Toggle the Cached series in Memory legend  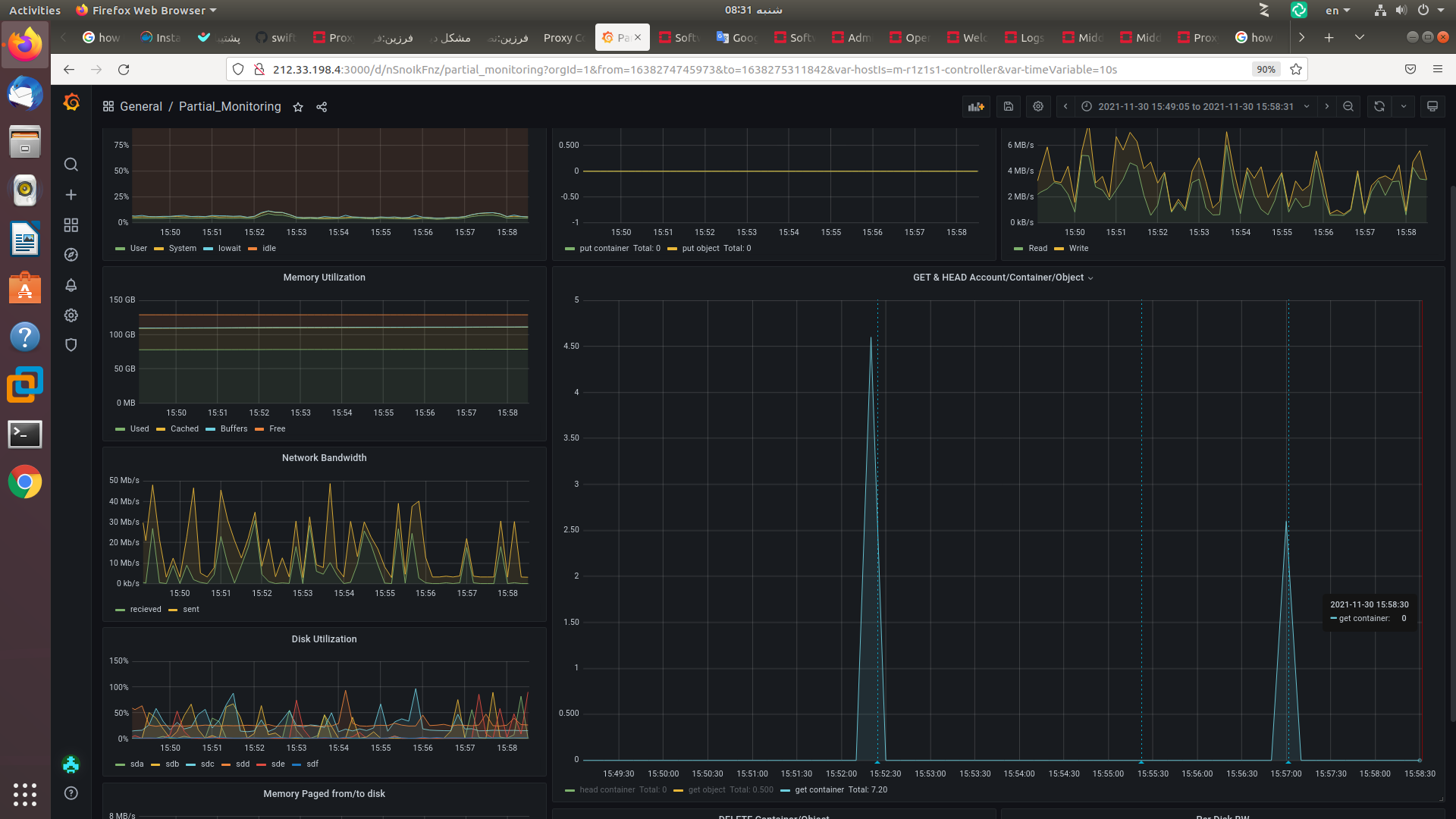(184, 428)
